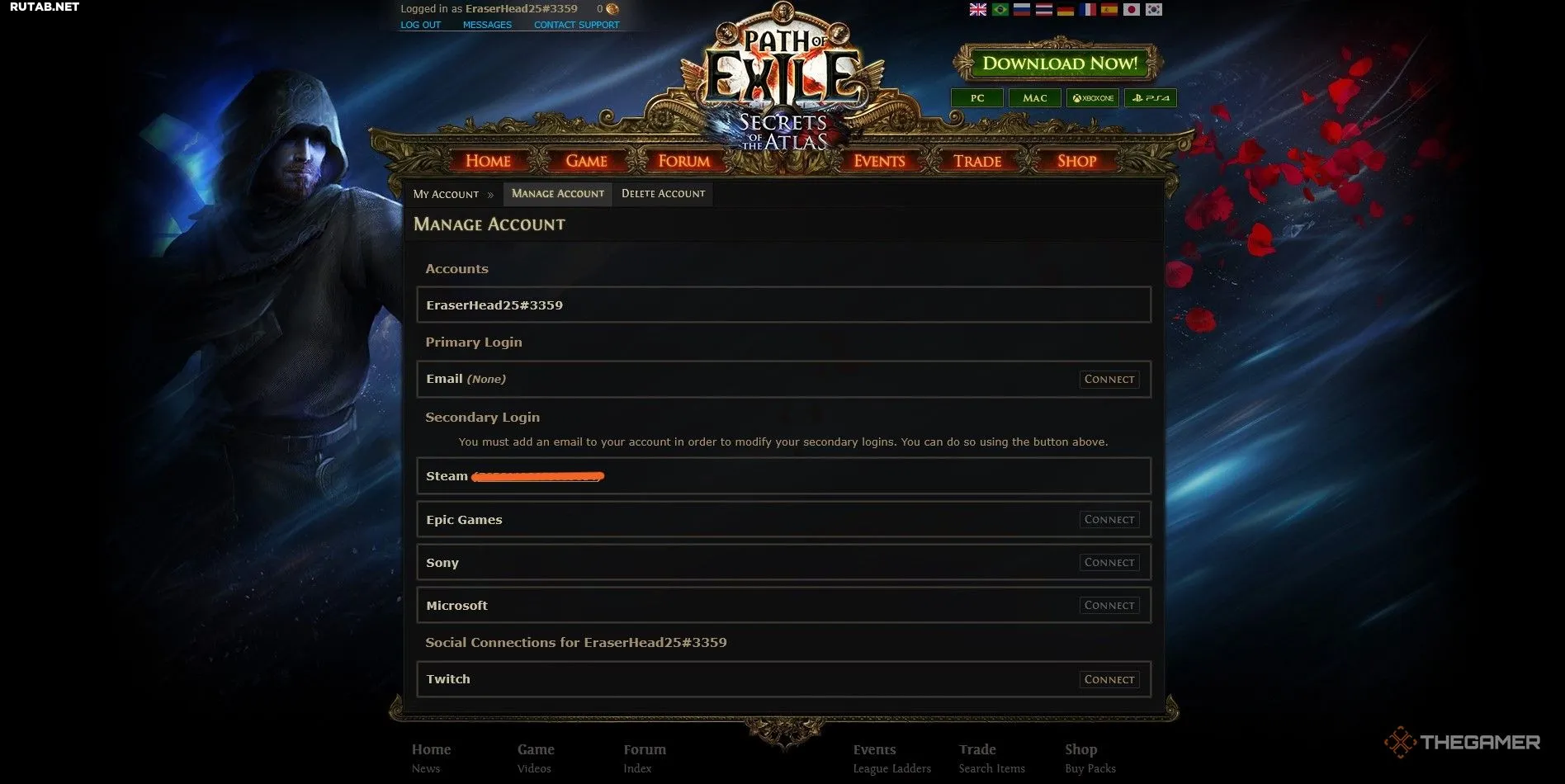Open the Trade menu in navigation
The width and height of the screenshot is (1565, 784).
click(977, 161)
